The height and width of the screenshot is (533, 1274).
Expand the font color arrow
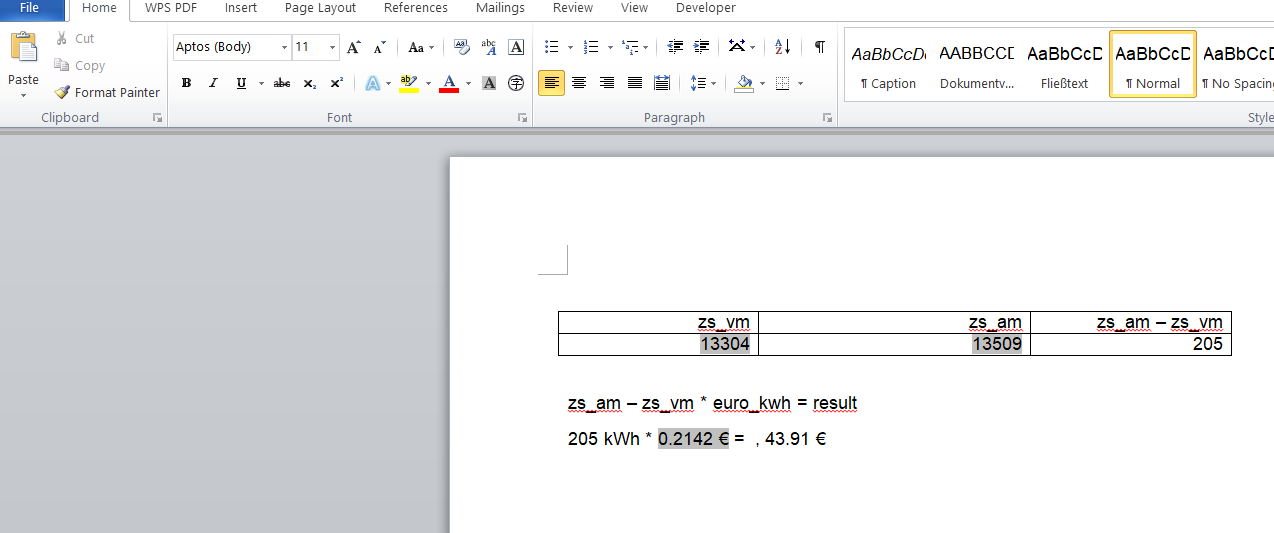(x=468, y=83)
